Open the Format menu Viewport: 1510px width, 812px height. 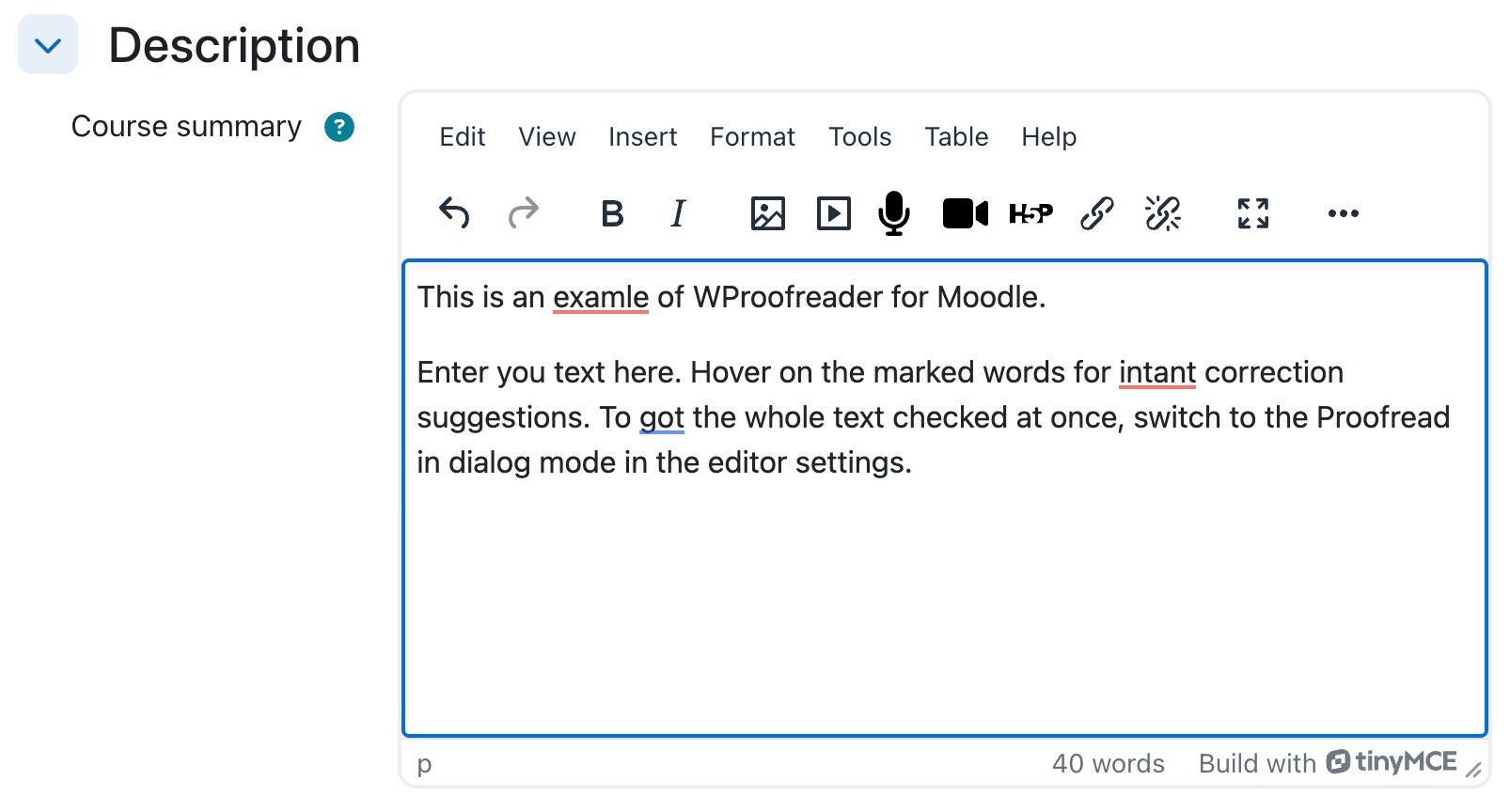tap(753, 137)
